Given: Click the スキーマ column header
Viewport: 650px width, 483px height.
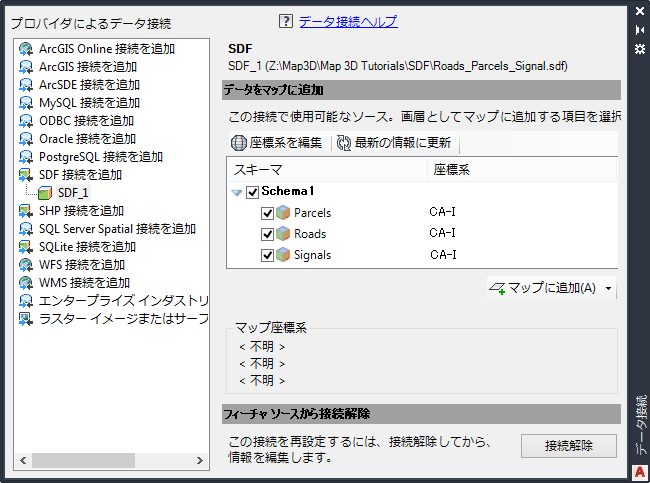Looking at the screenshot, I should click(327, 170).
